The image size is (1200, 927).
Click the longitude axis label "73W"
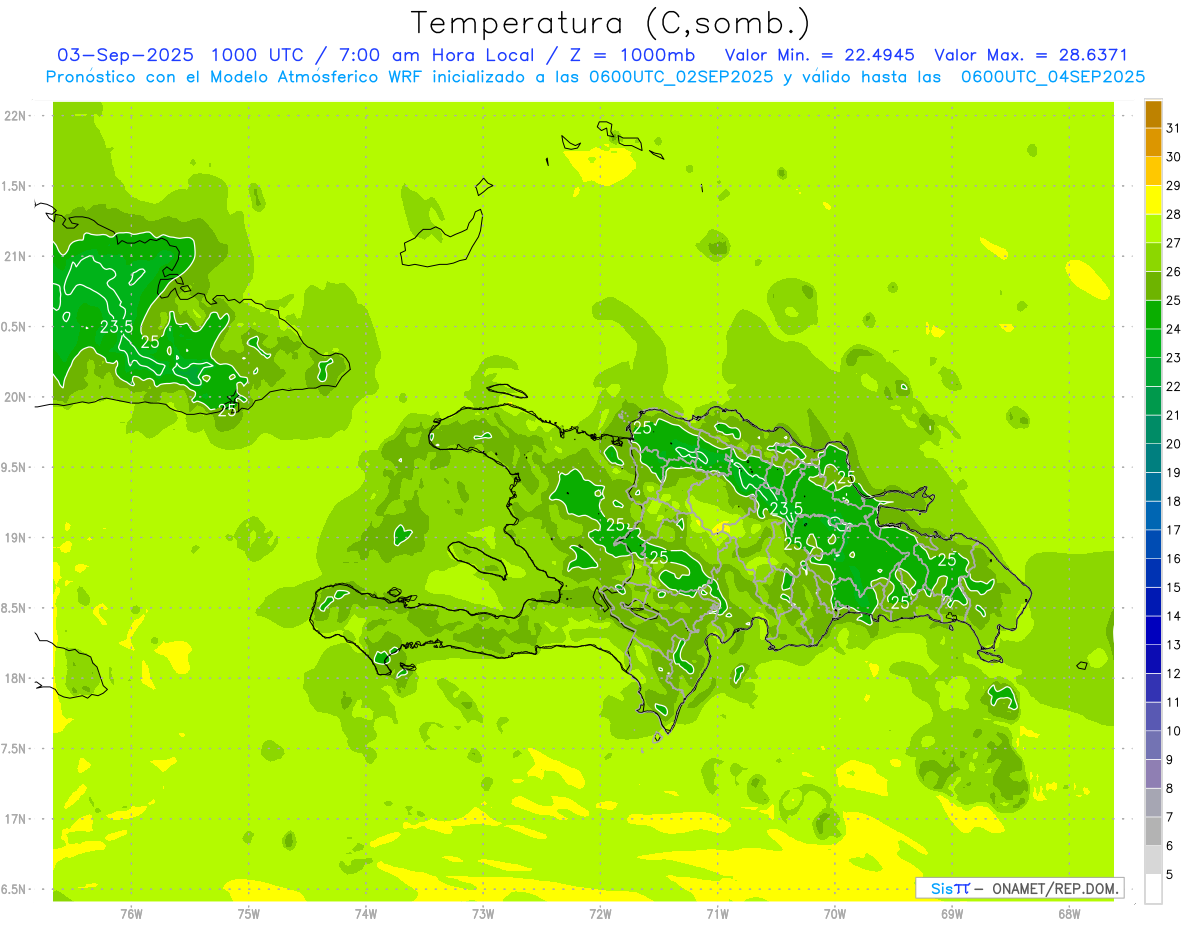483,914
